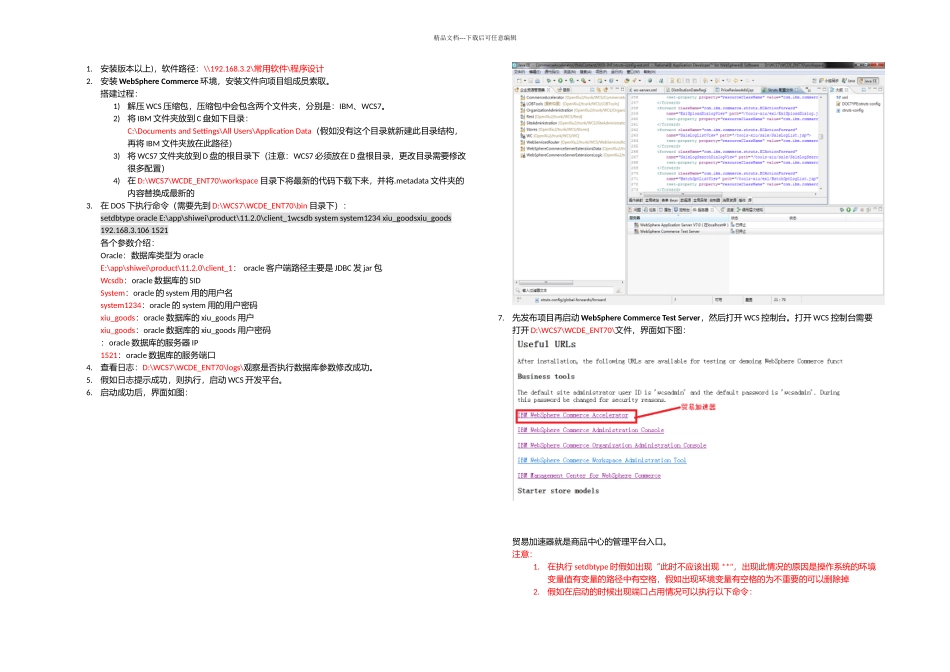Screen dimensions: 950x672
Task: Click the project filter text field
Action: coord(567,290)
